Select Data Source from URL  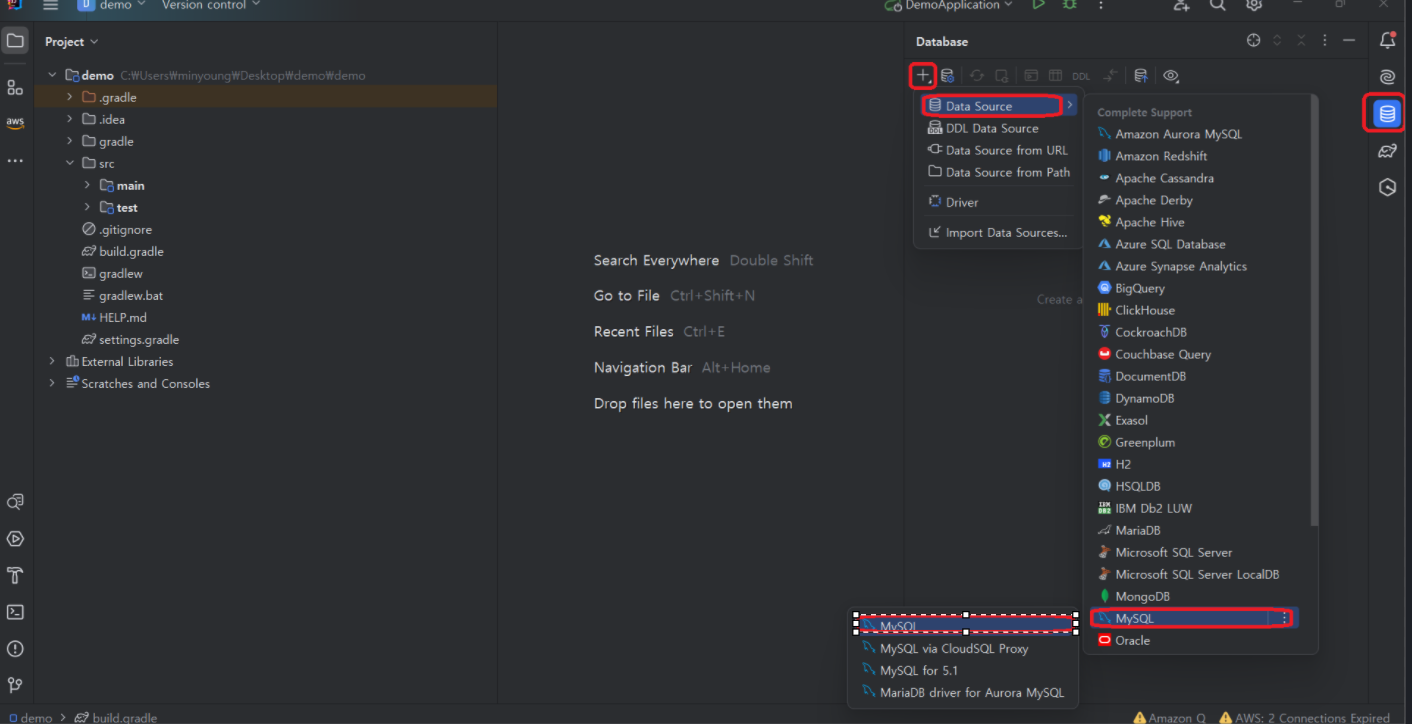[x=998, y=150]
